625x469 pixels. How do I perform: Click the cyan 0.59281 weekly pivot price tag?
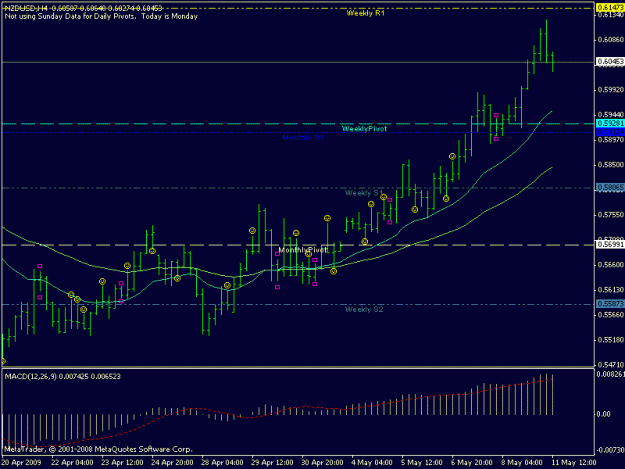pos(610,124)
